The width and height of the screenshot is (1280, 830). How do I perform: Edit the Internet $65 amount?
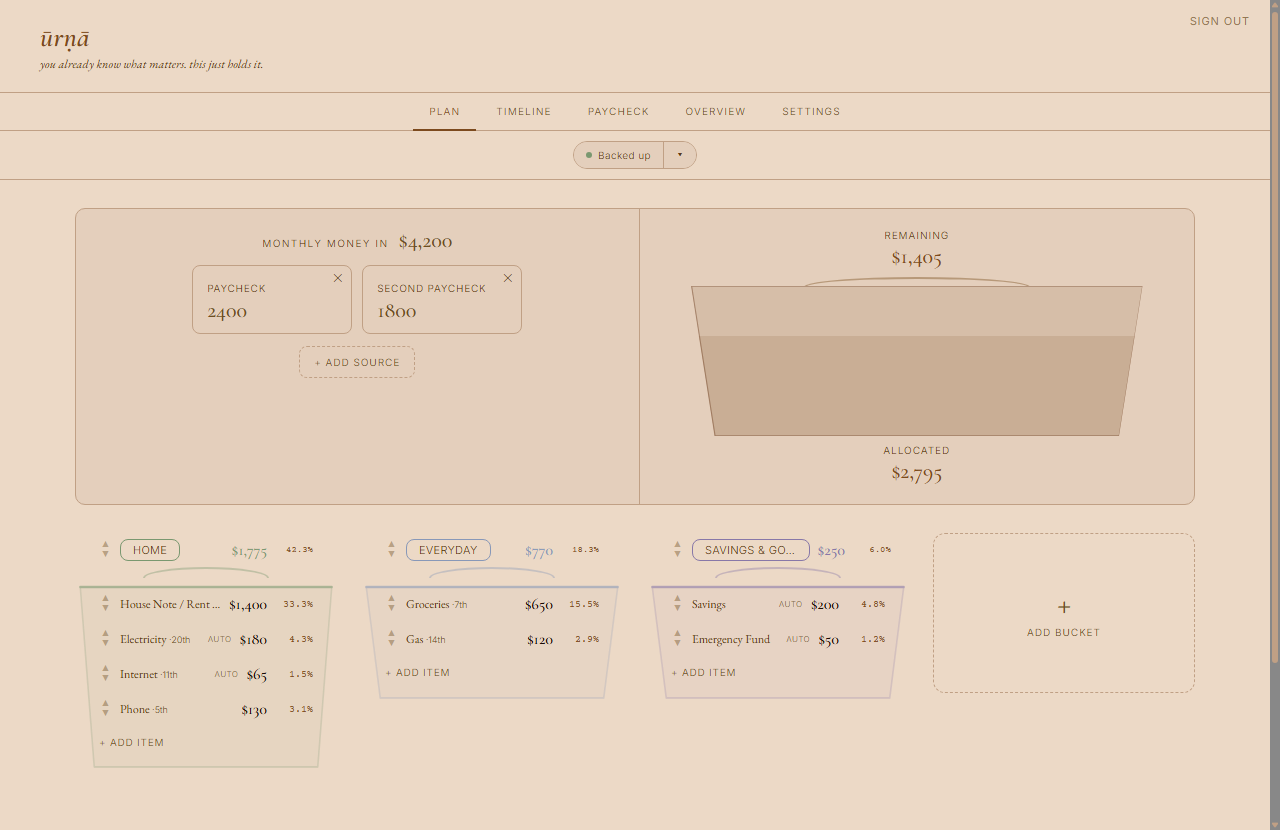point(257,675)
